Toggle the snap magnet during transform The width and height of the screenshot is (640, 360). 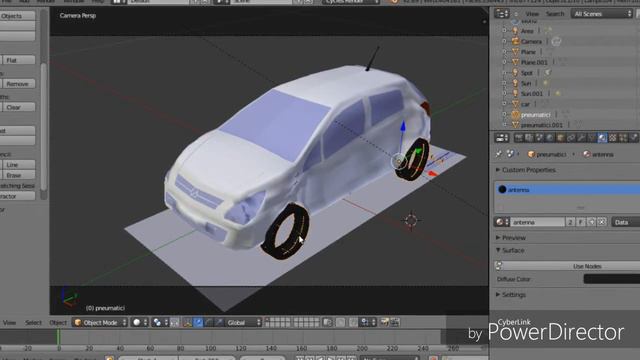coord(353,322)
